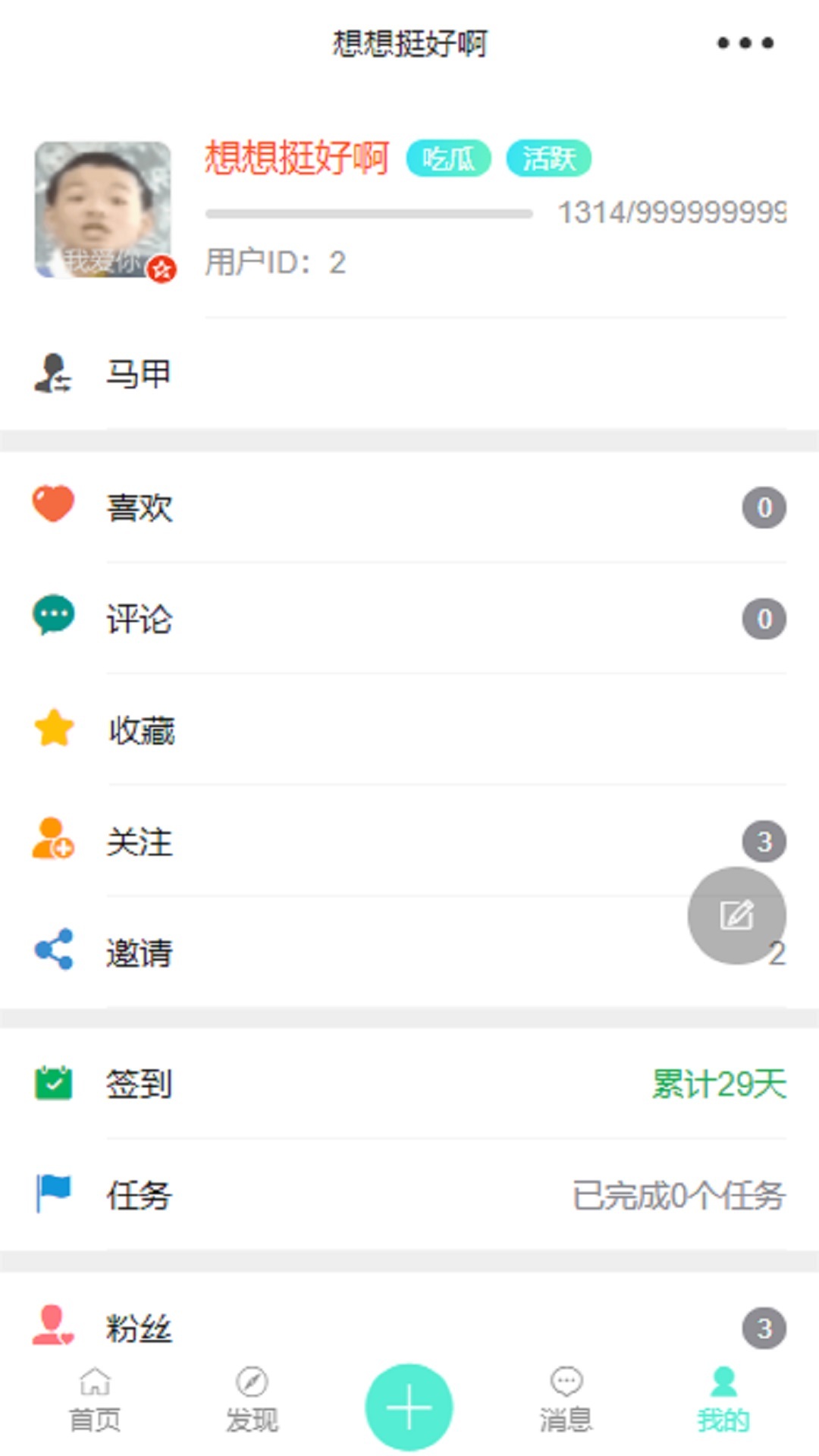Tap the blue flag 任务 icon
The image size is (819, 1456).
[53, 1194]
